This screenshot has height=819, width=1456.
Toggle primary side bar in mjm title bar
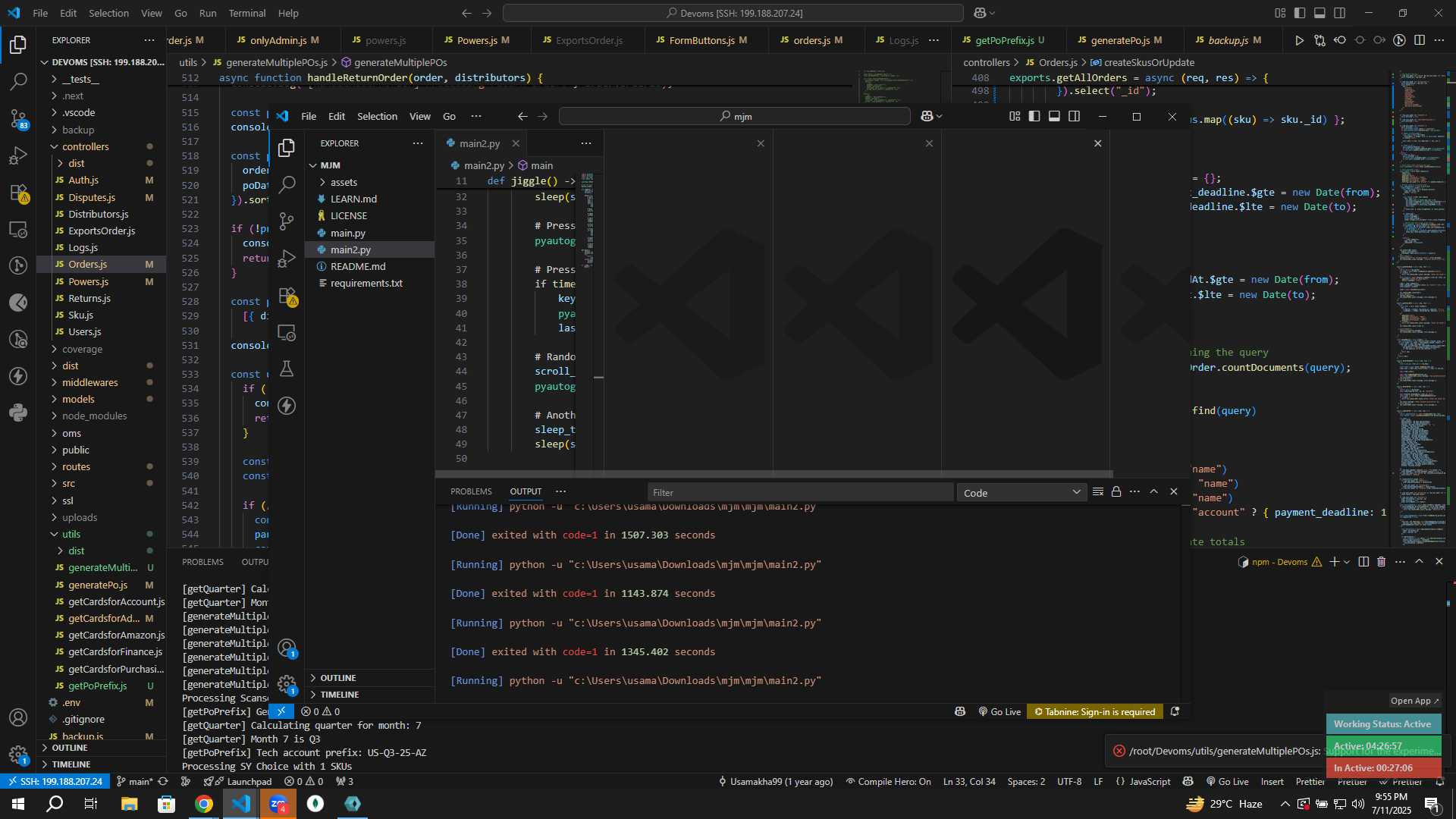[1034, 116]
